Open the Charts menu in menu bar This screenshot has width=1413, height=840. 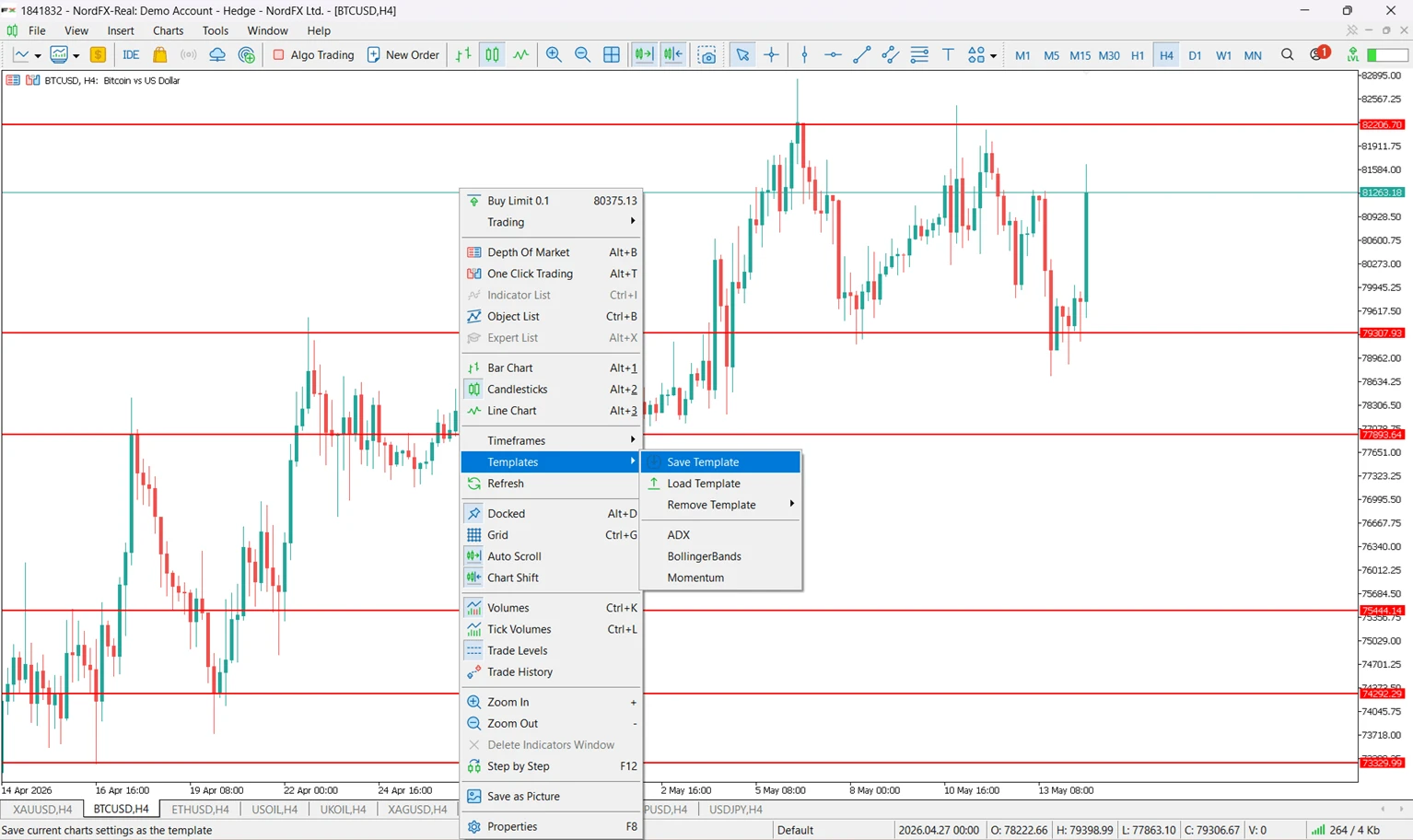(168, 30)
